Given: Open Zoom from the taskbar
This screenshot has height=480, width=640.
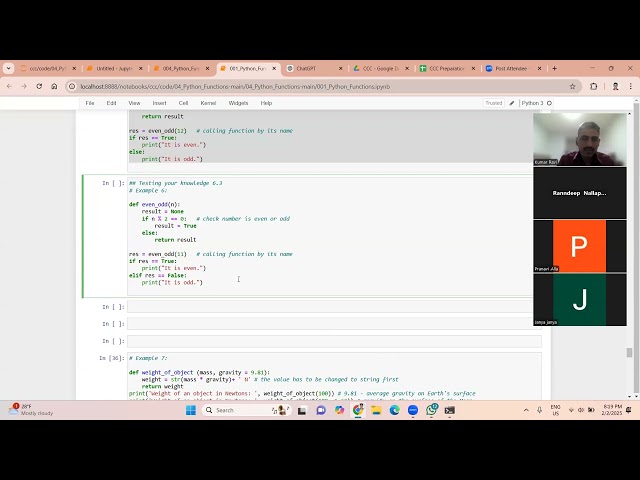Looking at the screenshot, I should pos(413,410).
